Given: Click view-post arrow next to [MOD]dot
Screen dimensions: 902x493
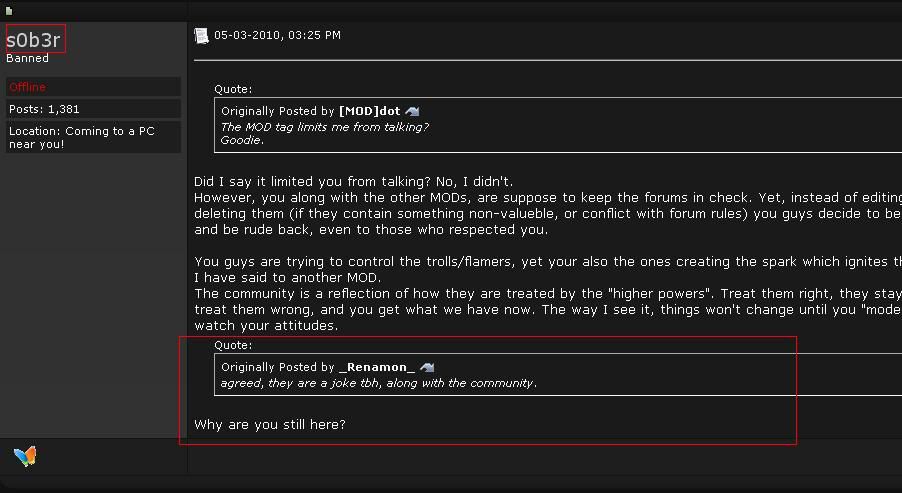Looking at the screenshot, I should point(412,111).
